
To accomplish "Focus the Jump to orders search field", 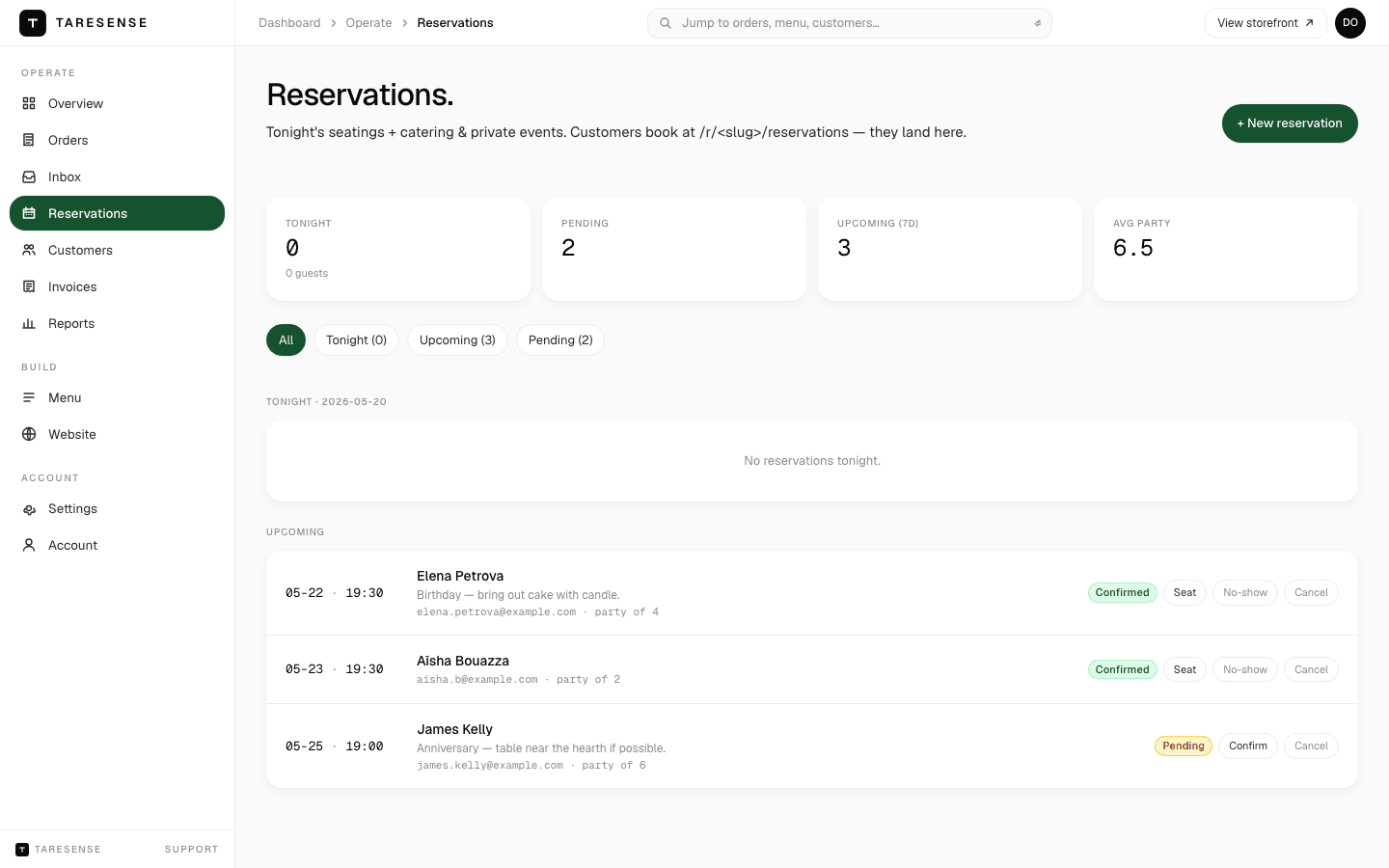I will click(850, 23).
